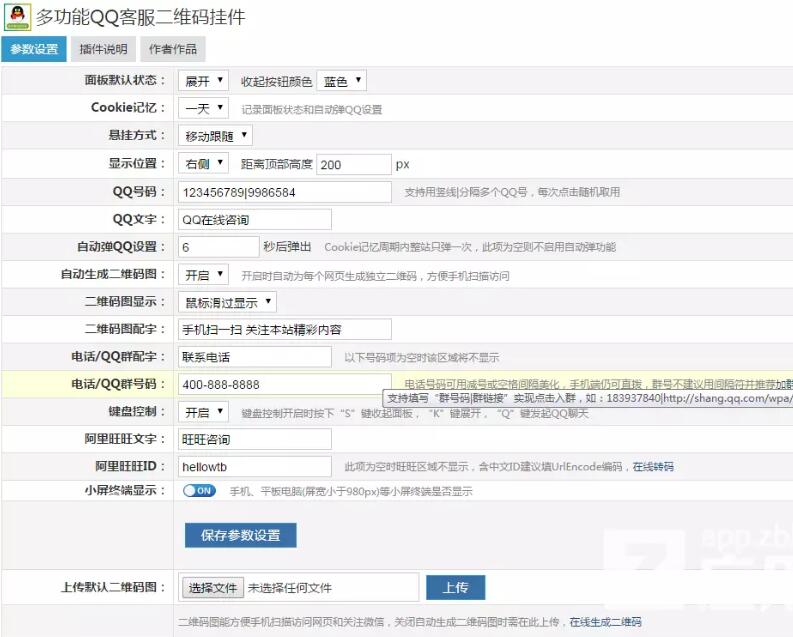Click the 距离顶部高度 field containing 200
Viewport: 793px width, 637px height.
click(354, 164)
